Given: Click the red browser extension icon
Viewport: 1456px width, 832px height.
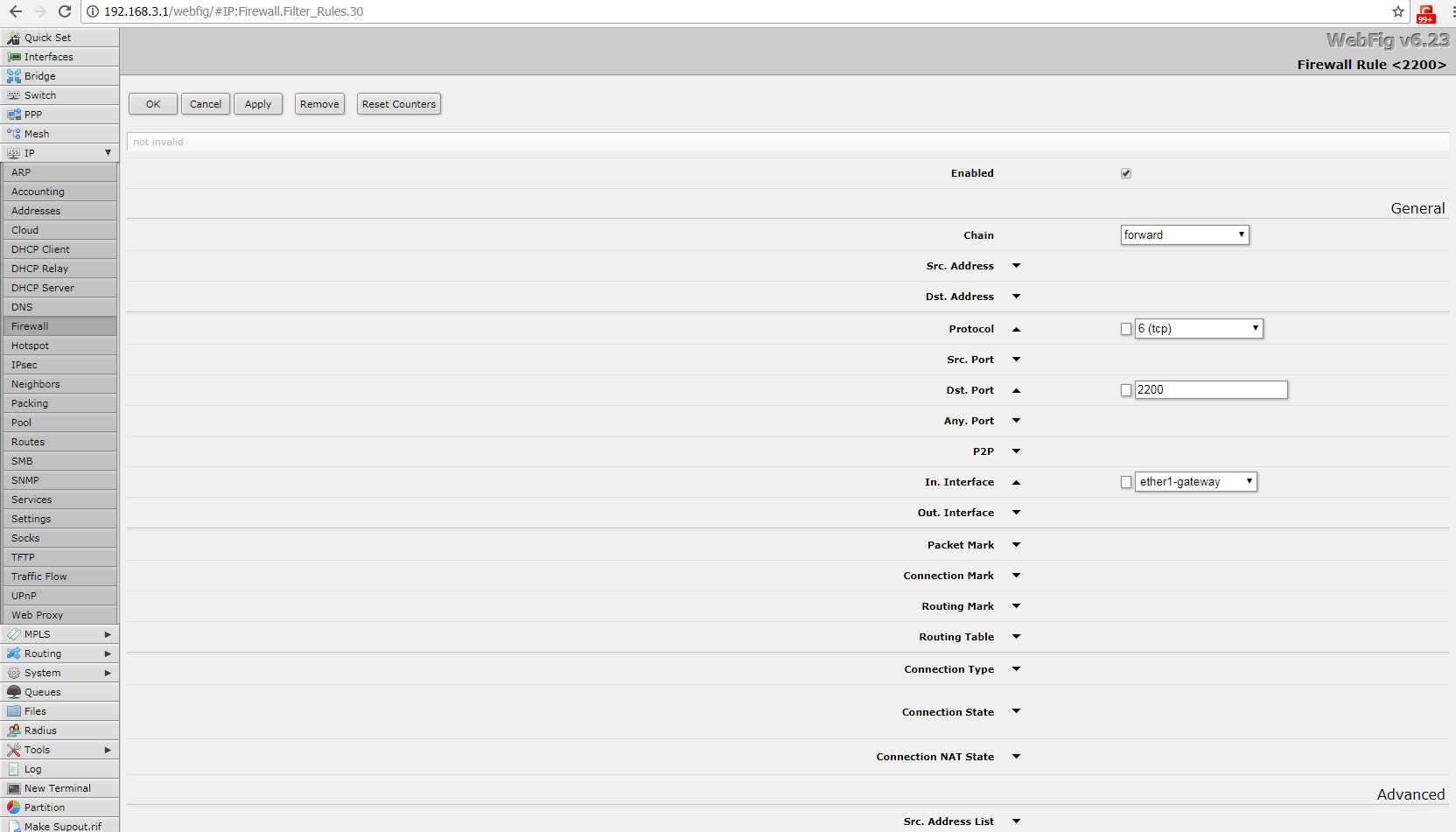Looking at the screenshot, I should click(1426, 13).
